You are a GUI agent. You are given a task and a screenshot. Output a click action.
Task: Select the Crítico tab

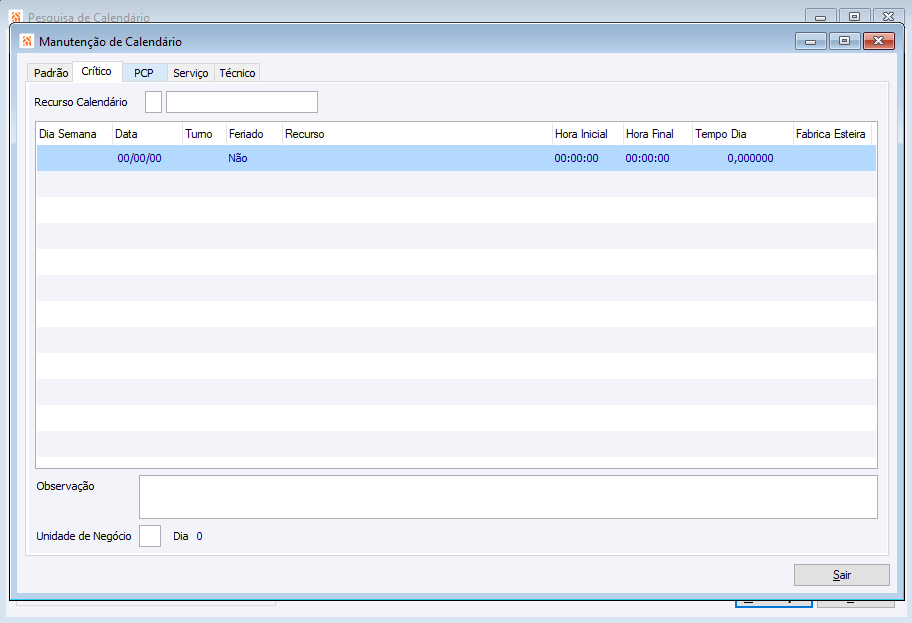[x=97, y=72]
